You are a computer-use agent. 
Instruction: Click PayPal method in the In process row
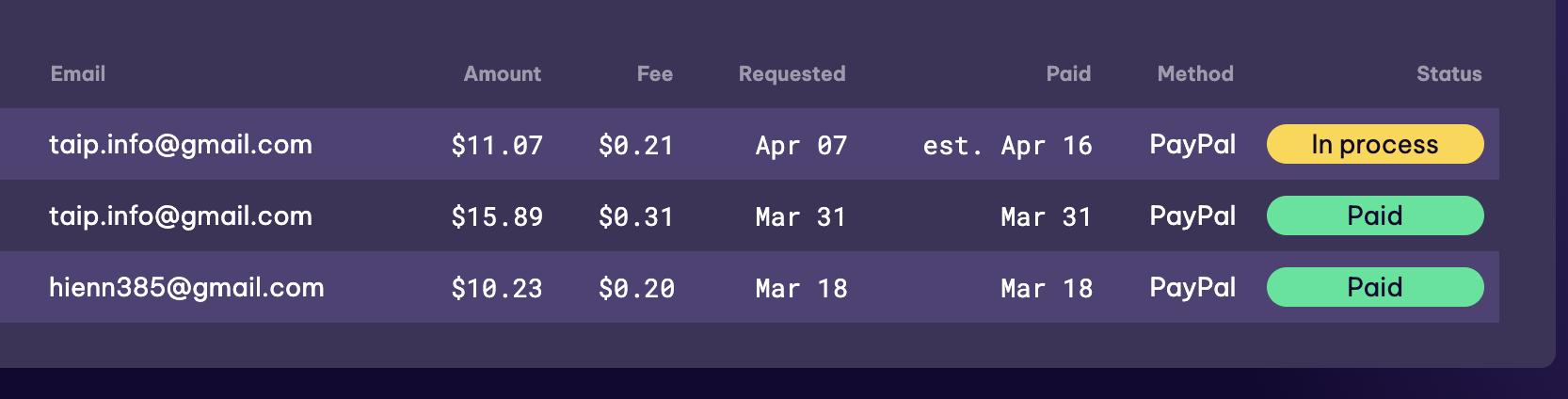1192,144
